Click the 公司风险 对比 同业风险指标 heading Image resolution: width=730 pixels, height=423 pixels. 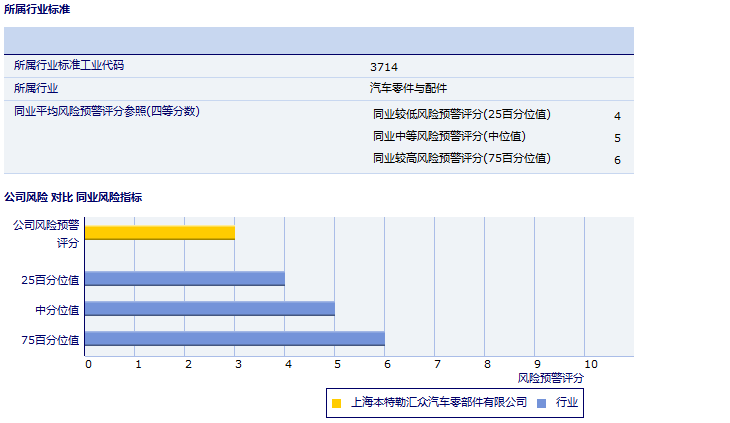coord(73,198)
